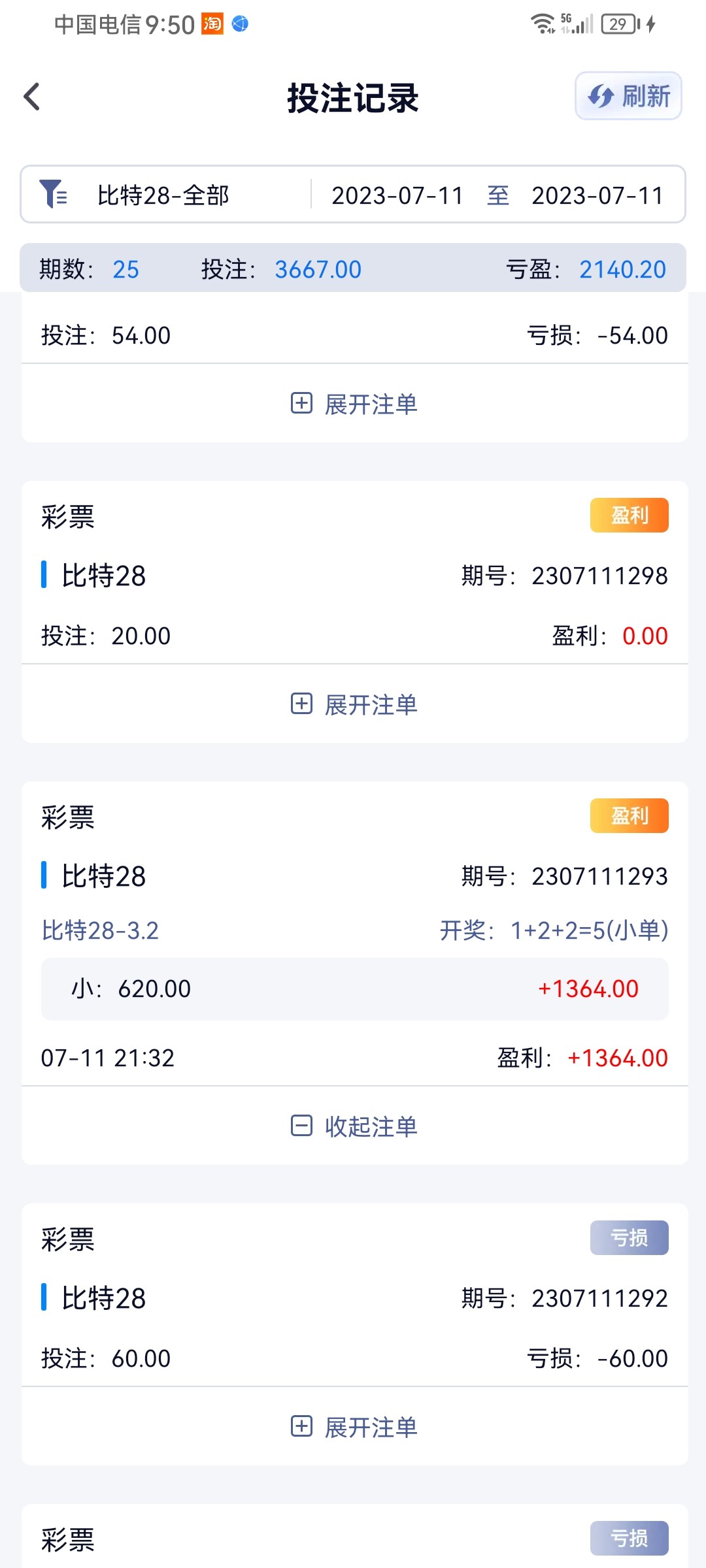The image size is (706, 1568).
Task: Select the end date after 至
Action: (x=597, y=195)
